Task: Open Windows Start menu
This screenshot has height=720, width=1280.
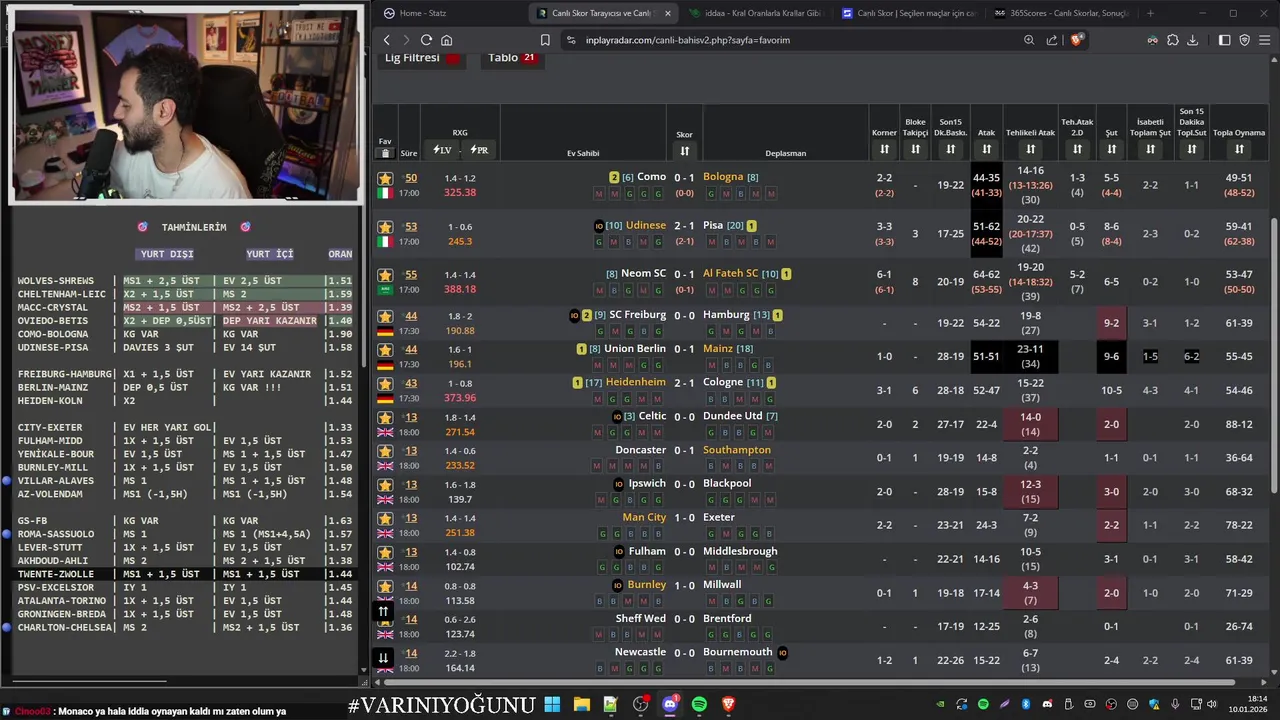Action: [x=552, y=705]
